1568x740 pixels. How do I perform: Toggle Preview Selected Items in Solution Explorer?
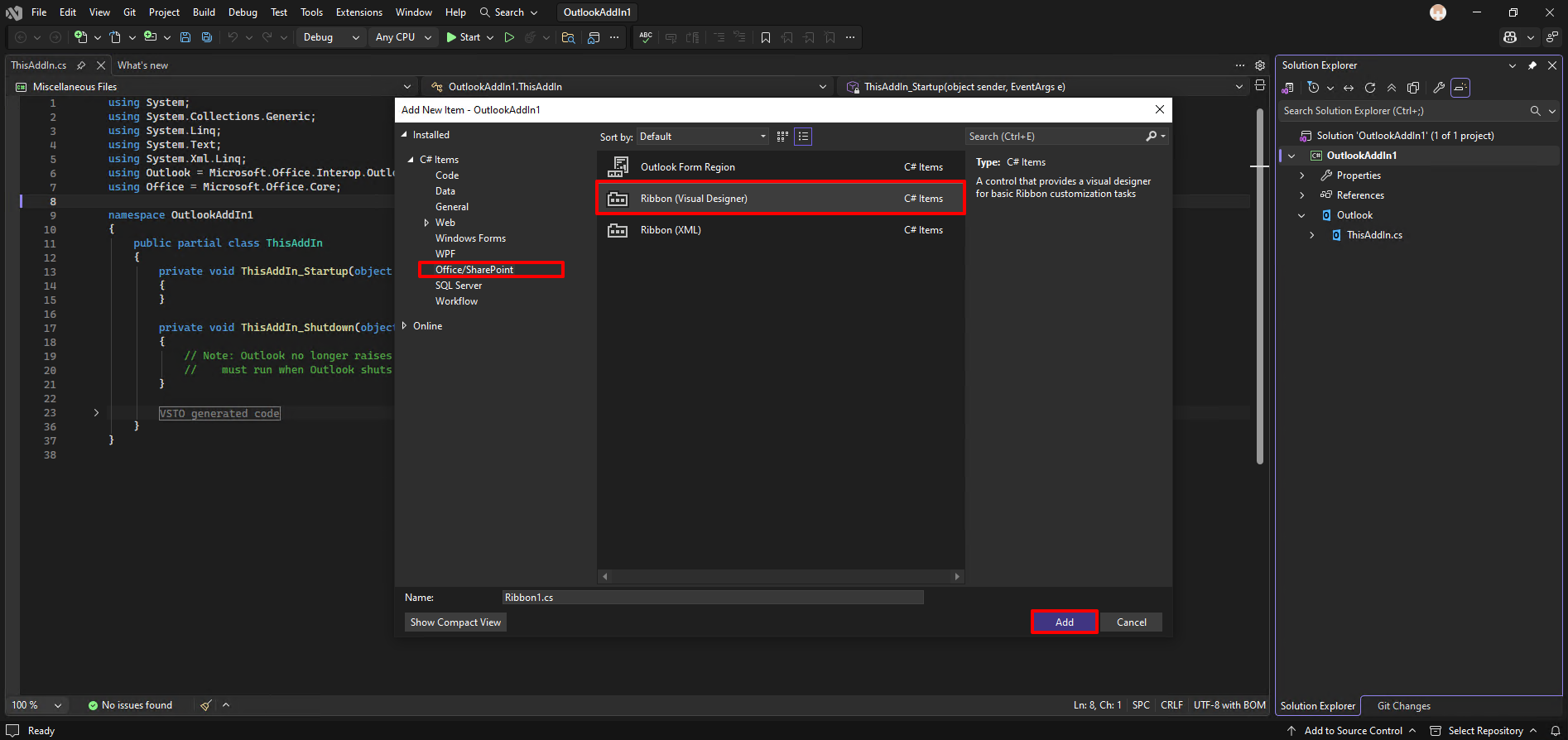(x=1460, y=88)
